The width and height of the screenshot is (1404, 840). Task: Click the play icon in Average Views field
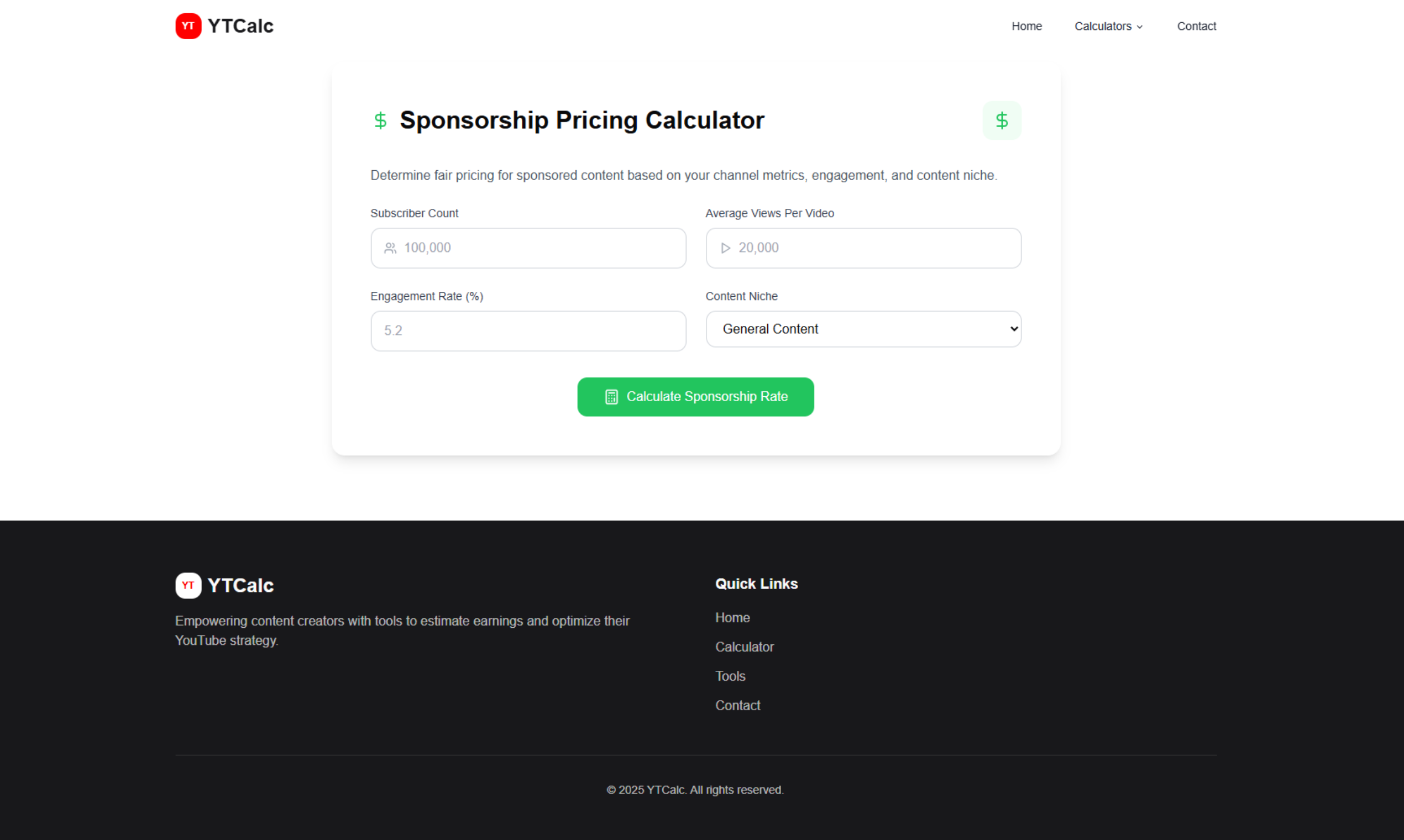click(x=725, y=248)
